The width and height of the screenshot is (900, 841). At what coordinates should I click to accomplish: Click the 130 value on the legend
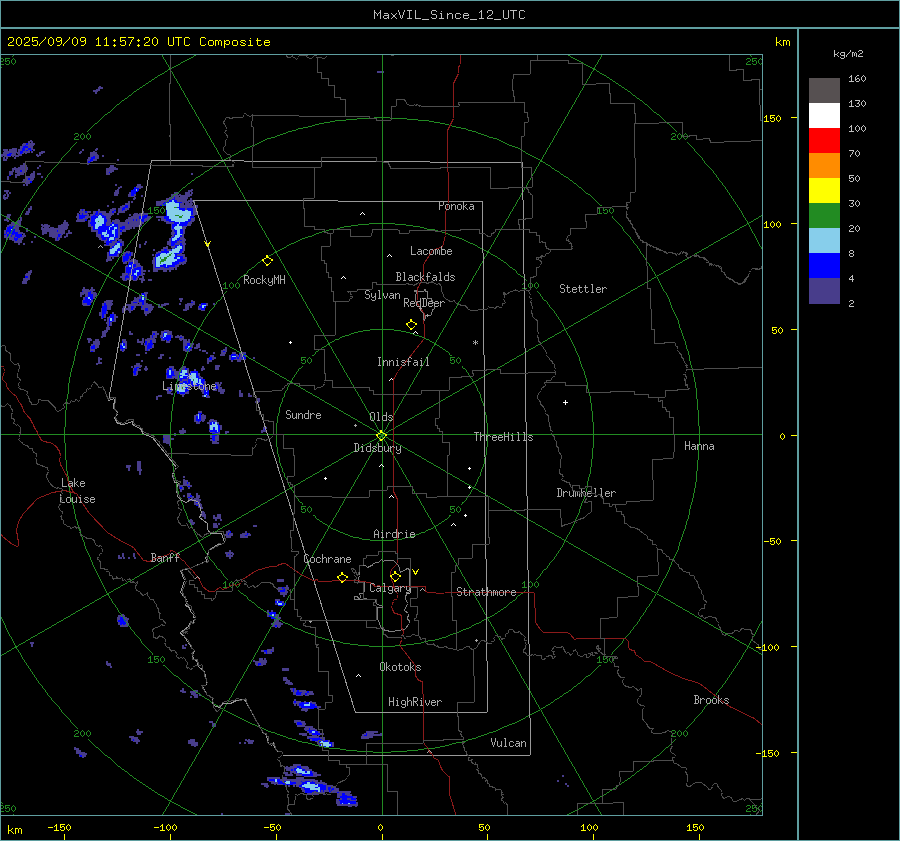click(857, 104)
